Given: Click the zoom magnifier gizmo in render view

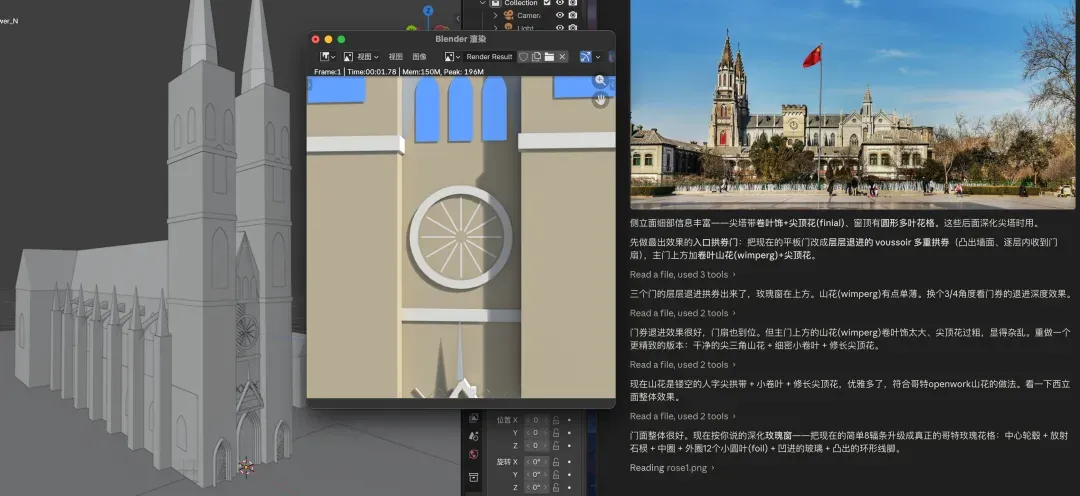Looking at the screenshot, I should 601,81.
